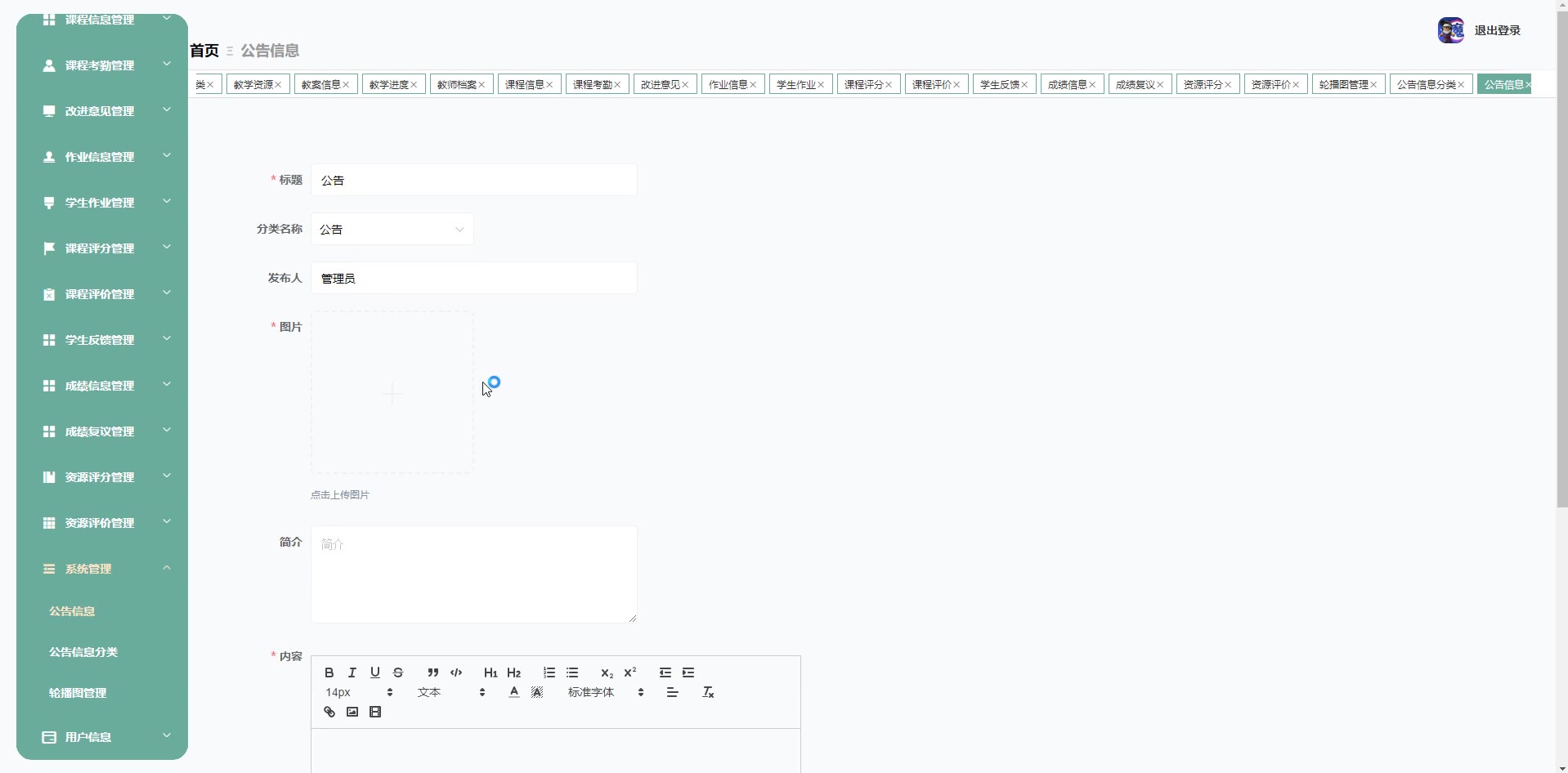Viewport: 1568px width, 773px height.
Task: Open the text alignment options
Action: [673, 692]
